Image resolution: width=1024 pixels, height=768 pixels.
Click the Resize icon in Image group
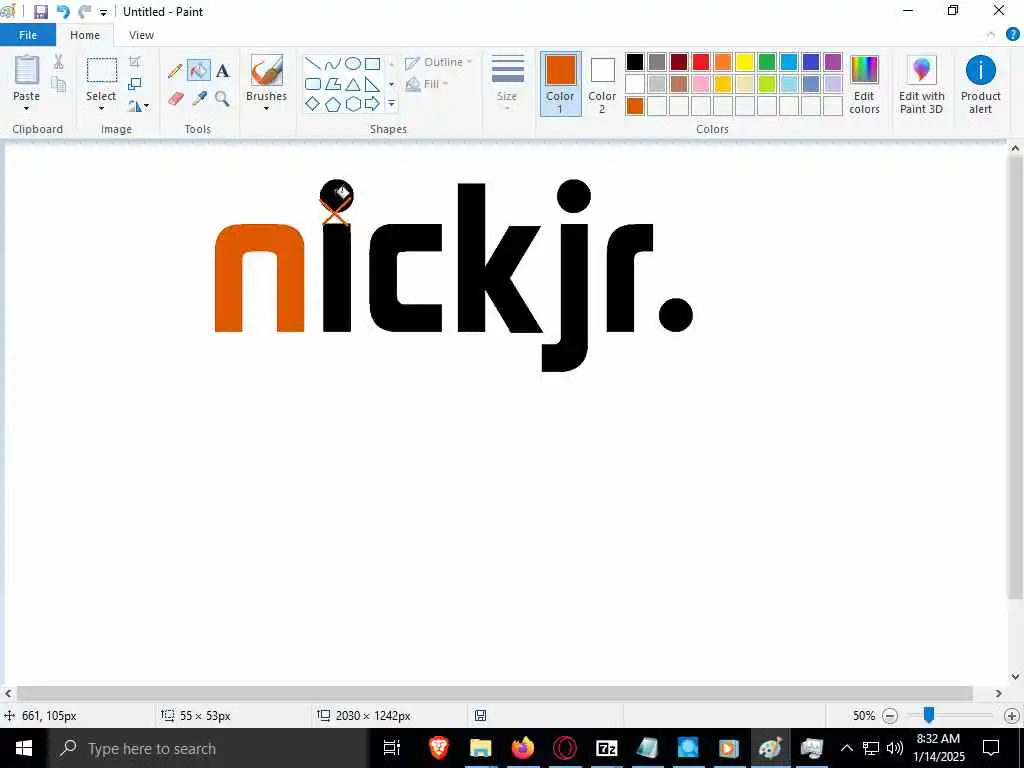point(135,84)
